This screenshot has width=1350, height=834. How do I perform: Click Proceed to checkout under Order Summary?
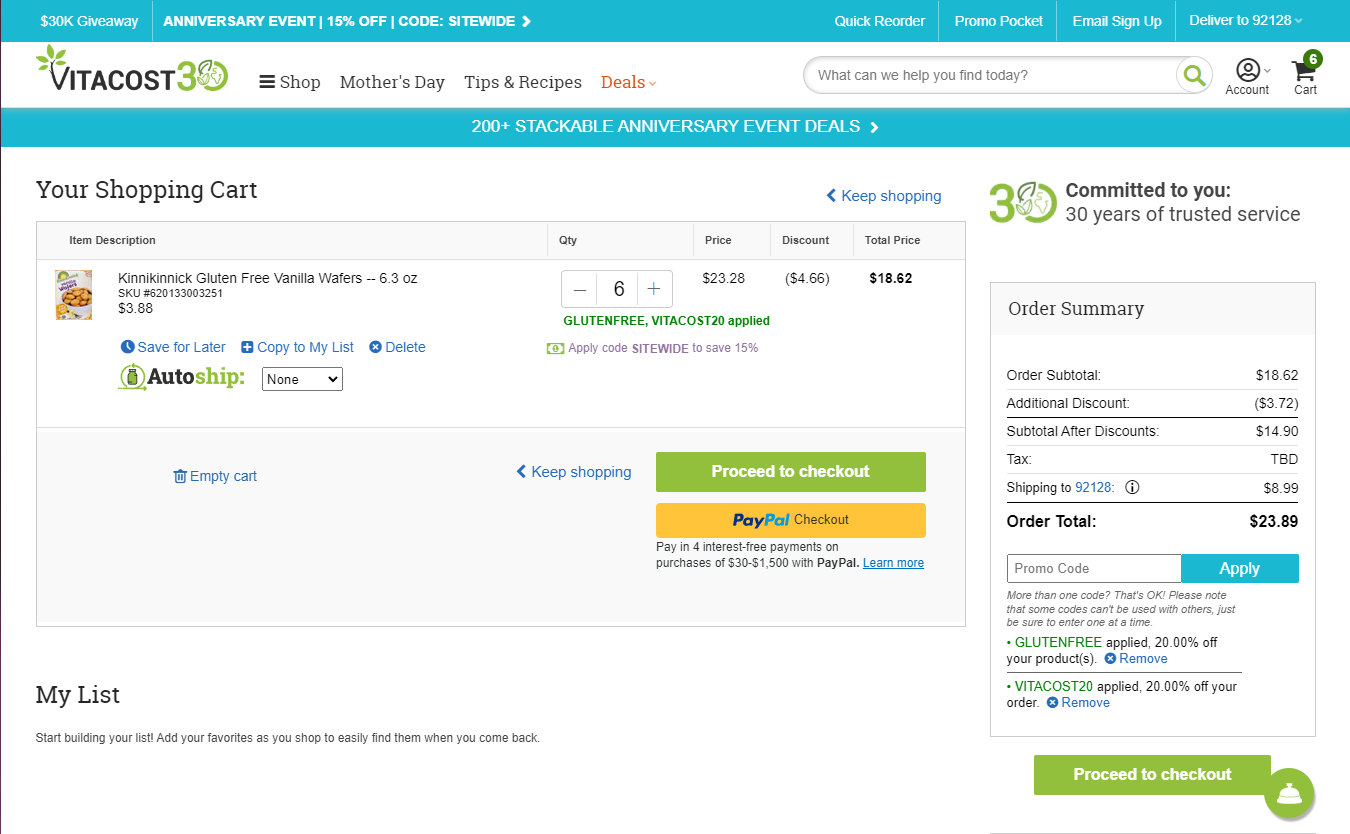[1152, 775]
